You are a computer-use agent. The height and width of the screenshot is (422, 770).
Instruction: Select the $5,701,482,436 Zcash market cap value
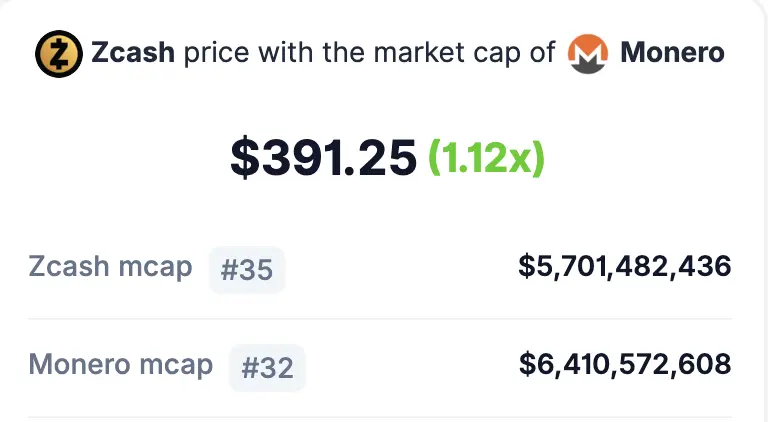[625, 266]
